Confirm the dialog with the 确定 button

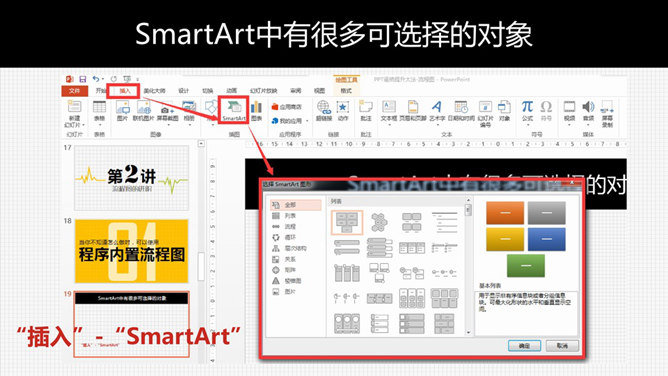(x=524, y=345)
